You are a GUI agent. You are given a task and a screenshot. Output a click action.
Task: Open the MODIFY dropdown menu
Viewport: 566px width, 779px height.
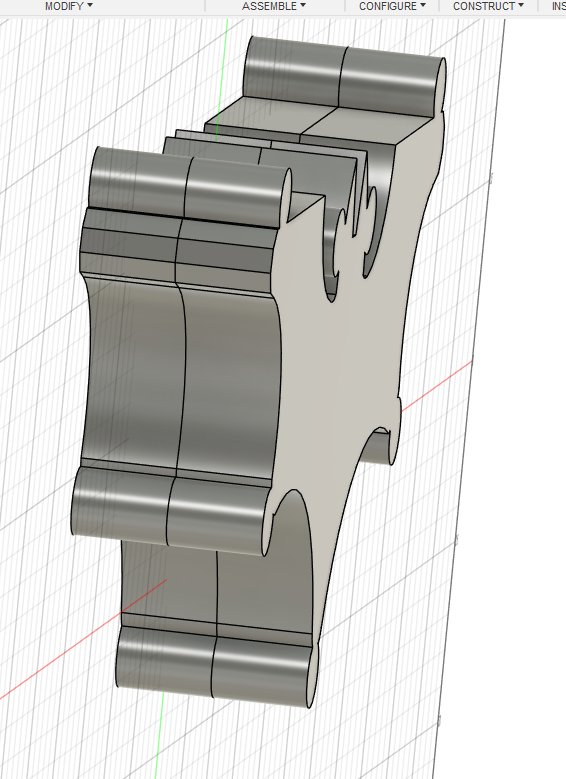point(69,6)
